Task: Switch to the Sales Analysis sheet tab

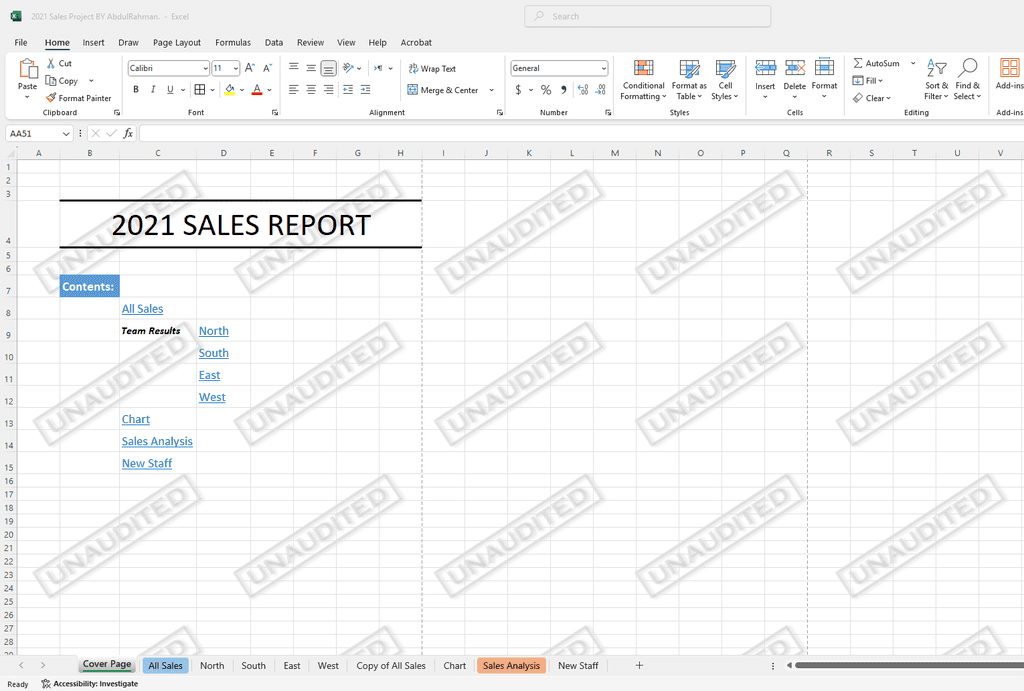Action: point(511,665)
